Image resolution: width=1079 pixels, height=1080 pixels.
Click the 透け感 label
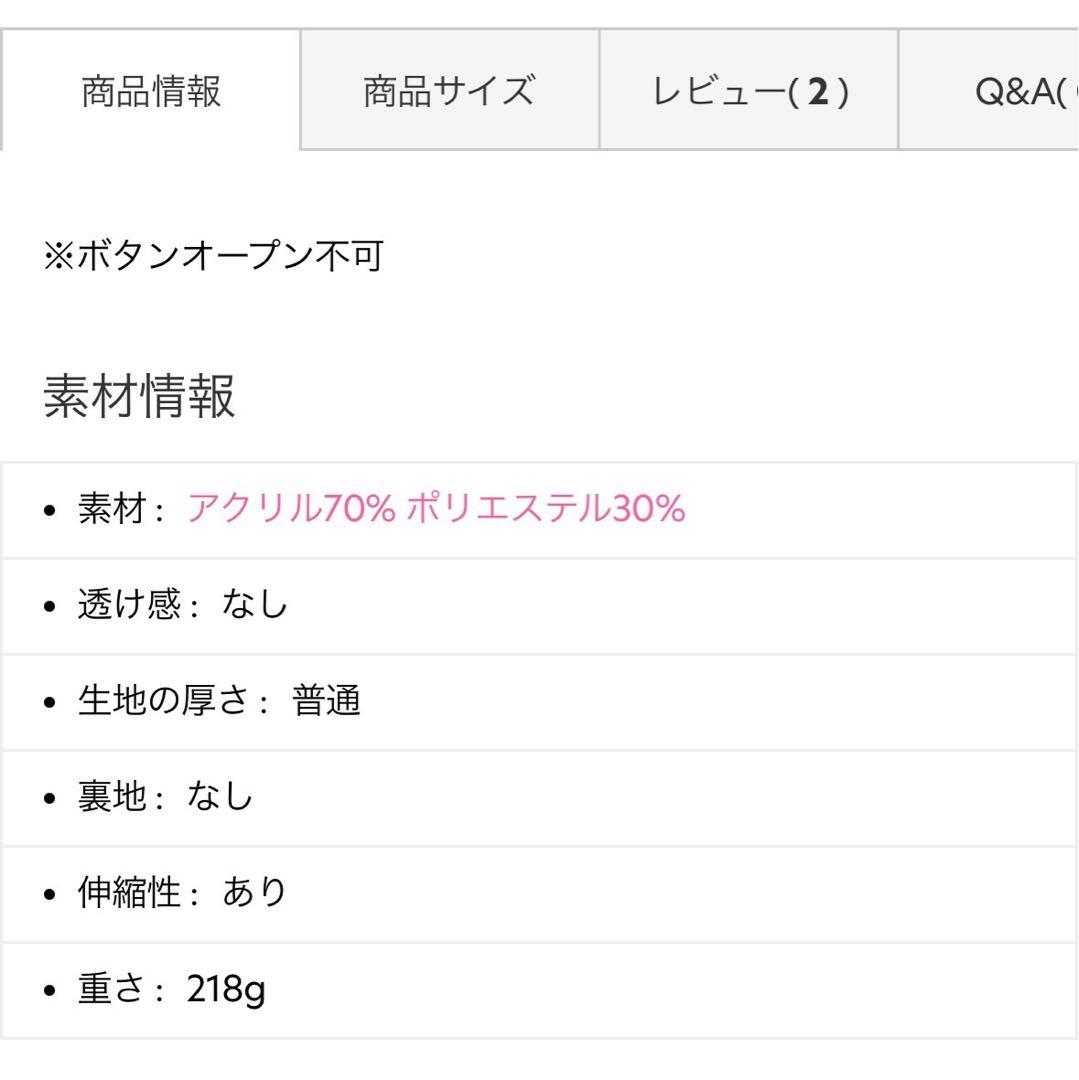(x=130, y=606)
